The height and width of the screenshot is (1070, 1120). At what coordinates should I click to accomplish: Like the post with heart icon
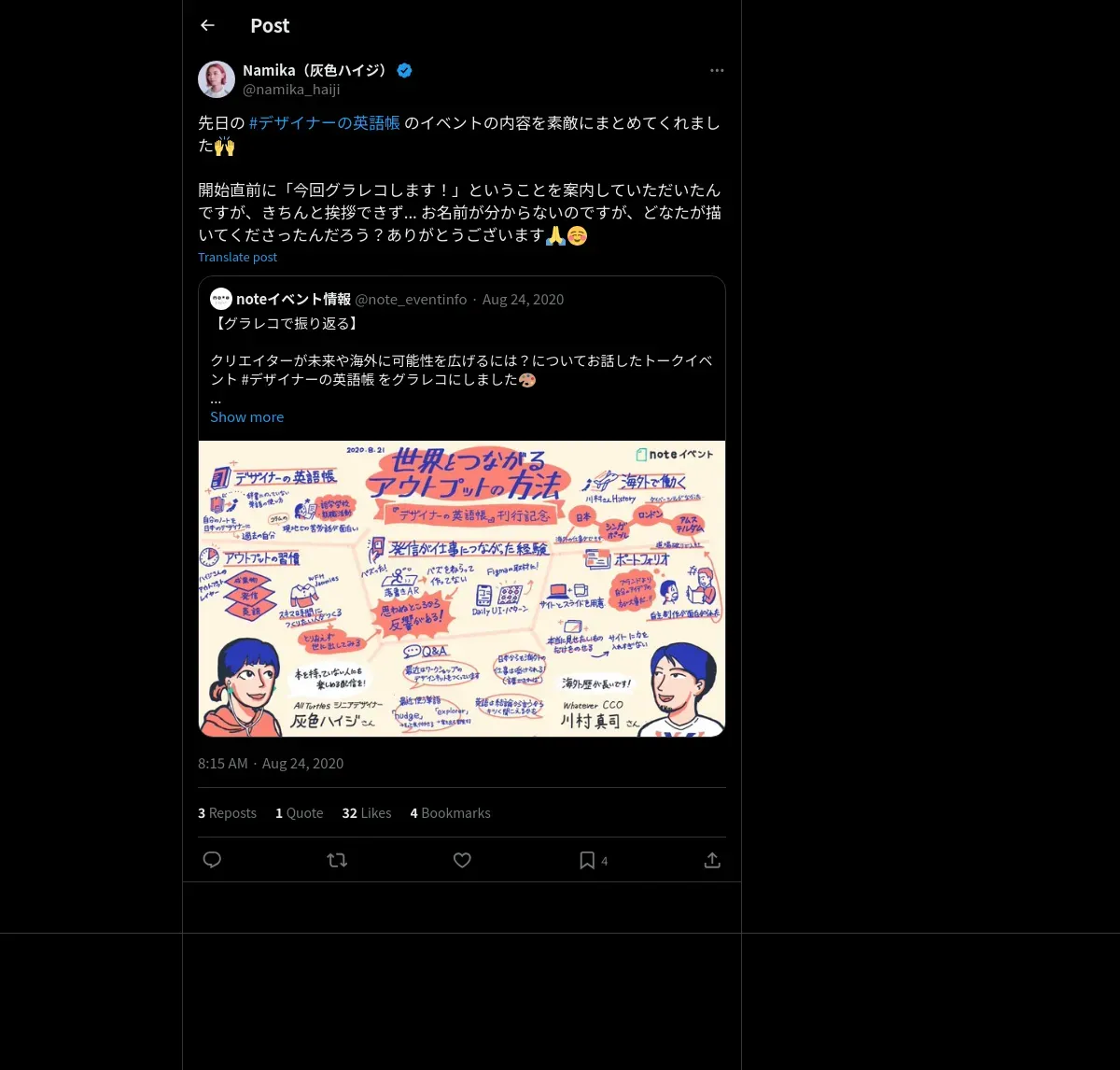(x=462, y=860)
